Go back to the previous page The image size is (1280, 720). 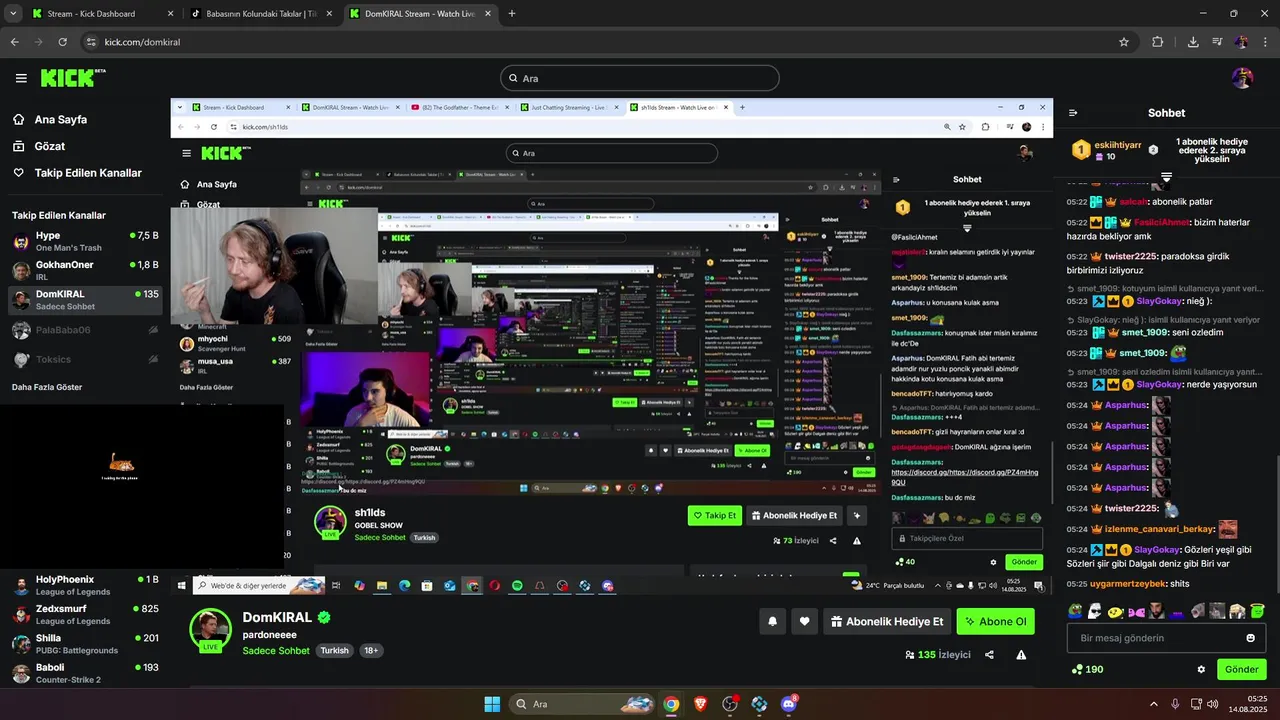pos(14,42)
